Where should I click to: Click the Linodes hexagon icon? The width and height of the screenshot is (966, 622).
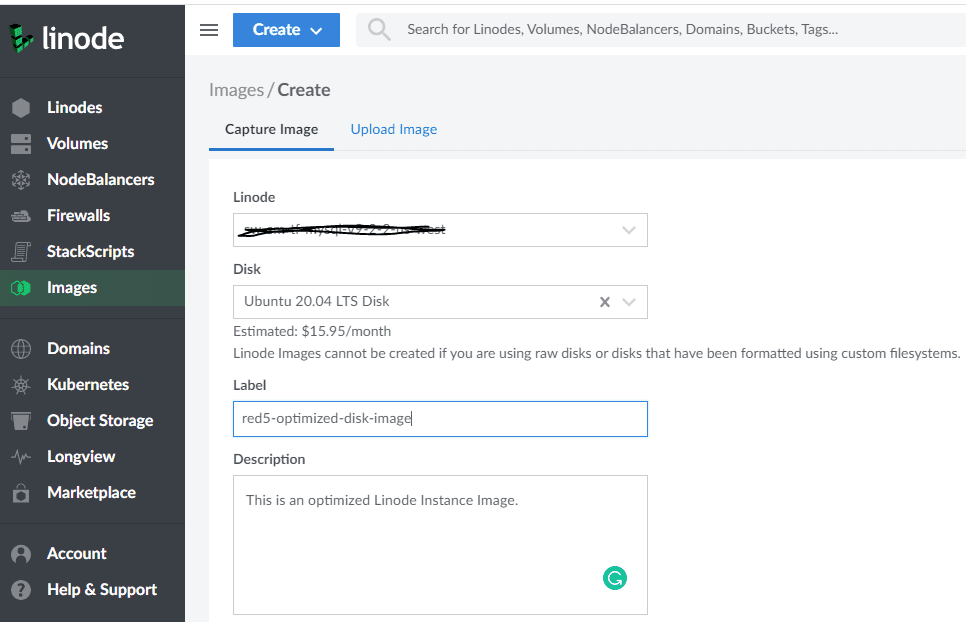coord(21,108)
